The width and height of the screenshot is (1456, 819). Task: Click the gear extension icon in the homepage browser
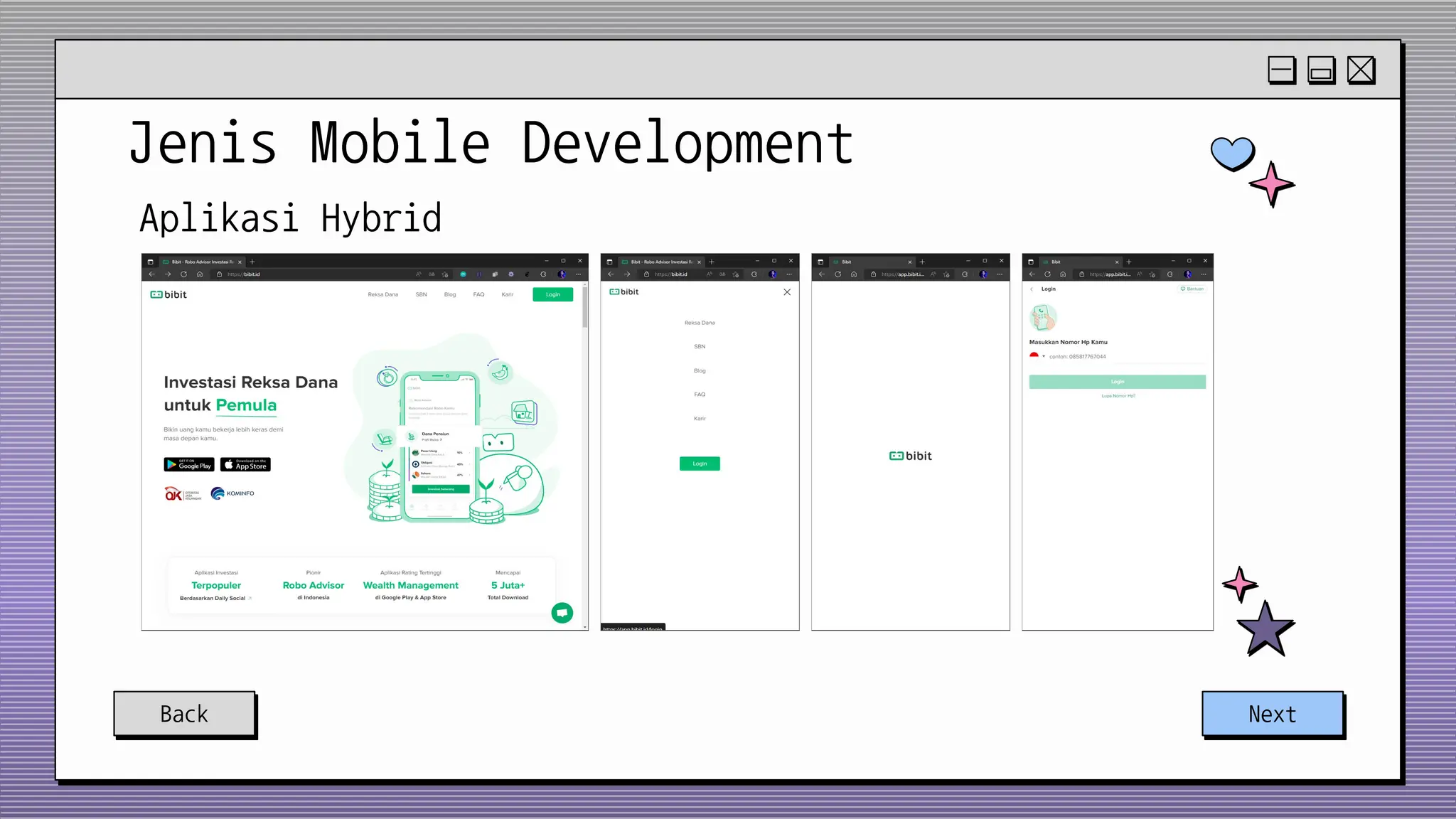511,274
